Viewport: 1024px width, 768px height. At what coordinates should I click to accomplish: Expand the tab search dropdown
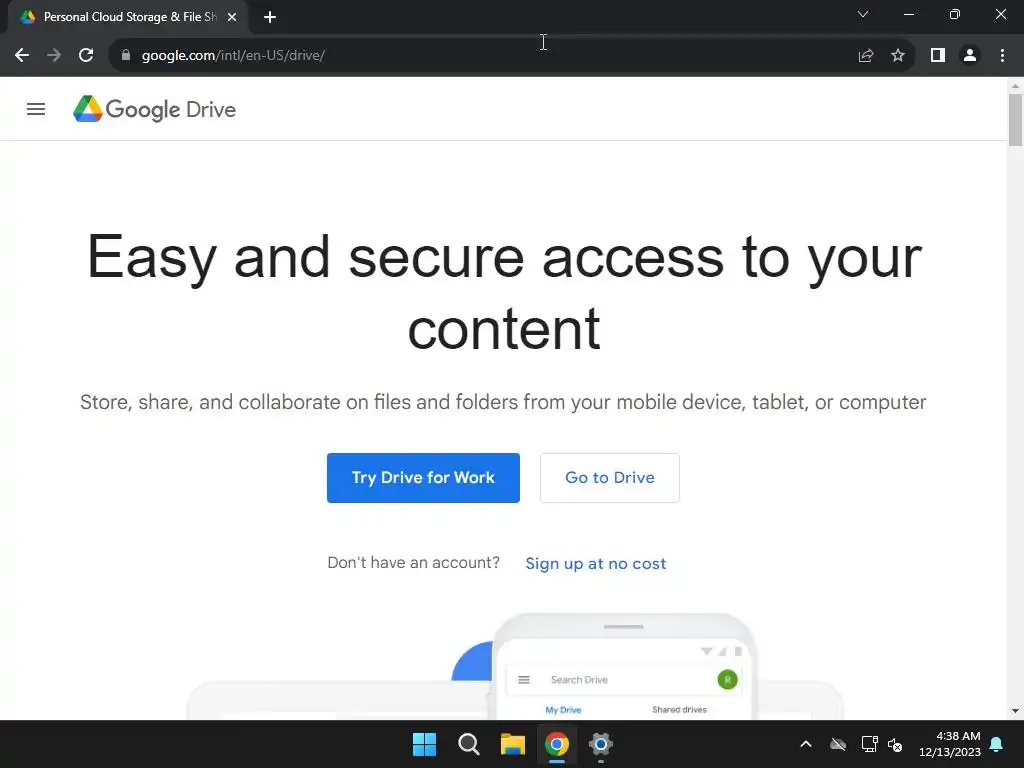click(863, 14)
